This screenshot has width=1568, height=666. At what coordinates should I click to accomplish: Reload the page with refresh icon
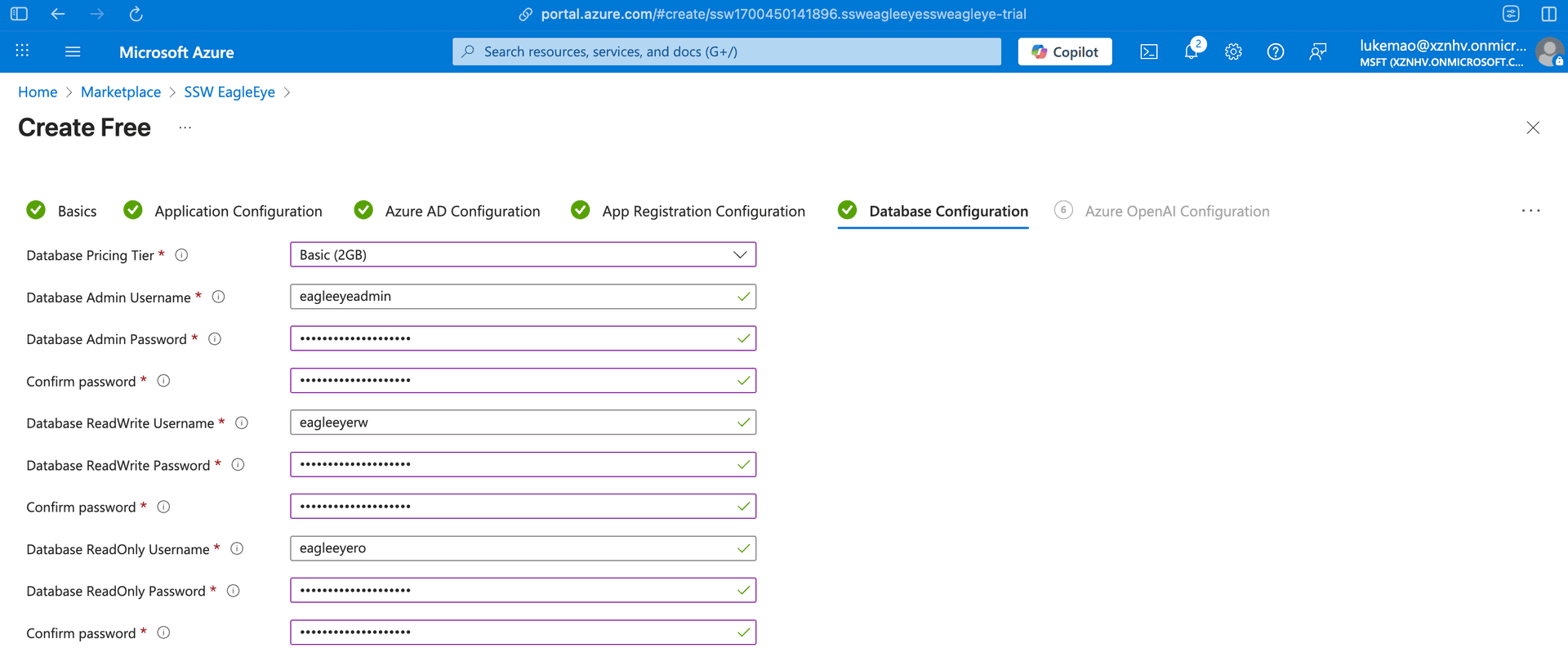pos(136,14)
